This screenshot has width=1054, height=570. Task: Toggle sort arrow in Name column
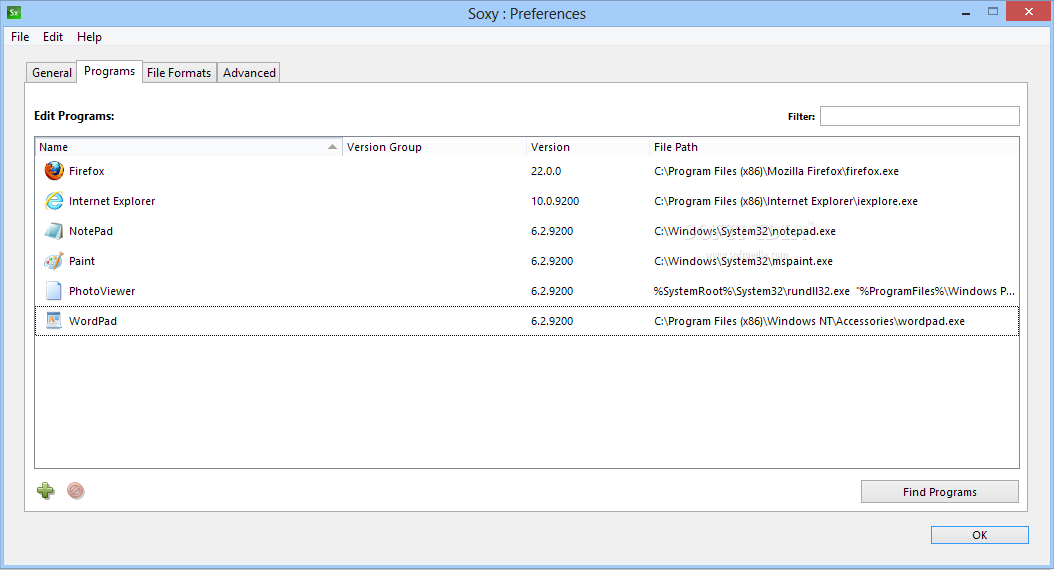coord(332,147)
